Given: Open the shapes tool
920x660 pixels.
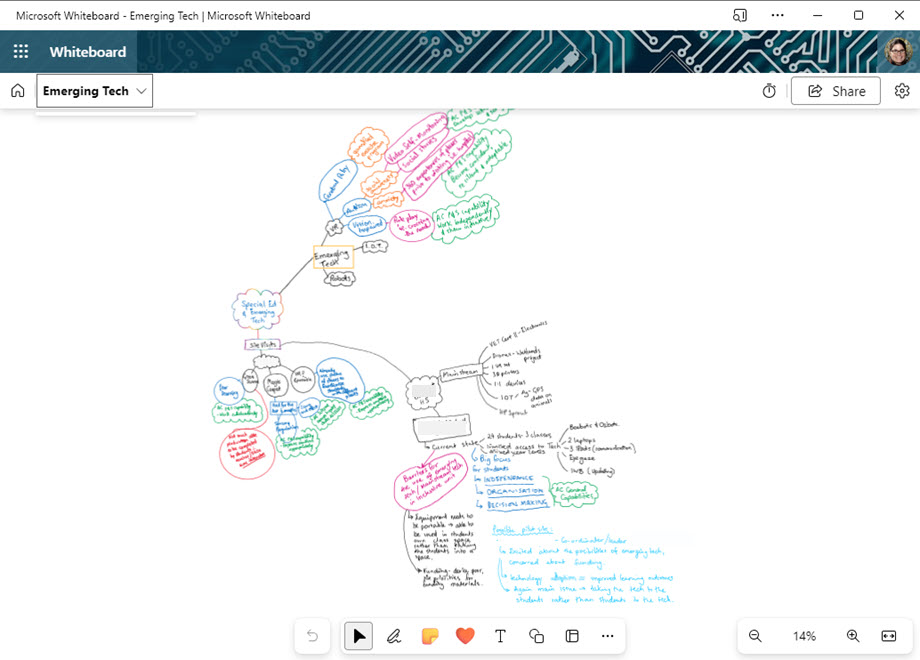Looking at the screenshot, I should (536, 636).
